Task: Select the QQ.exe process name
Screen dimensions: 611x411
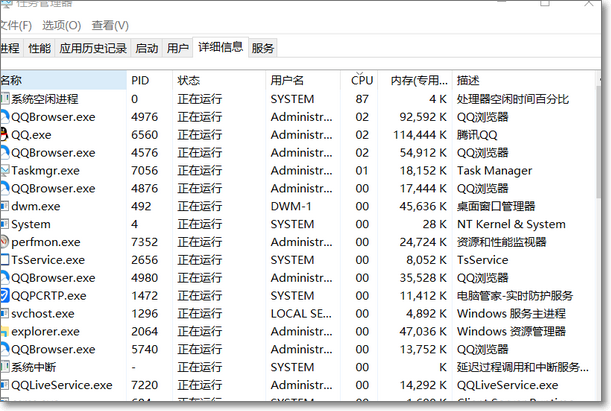Action: [x=31, y=135]
